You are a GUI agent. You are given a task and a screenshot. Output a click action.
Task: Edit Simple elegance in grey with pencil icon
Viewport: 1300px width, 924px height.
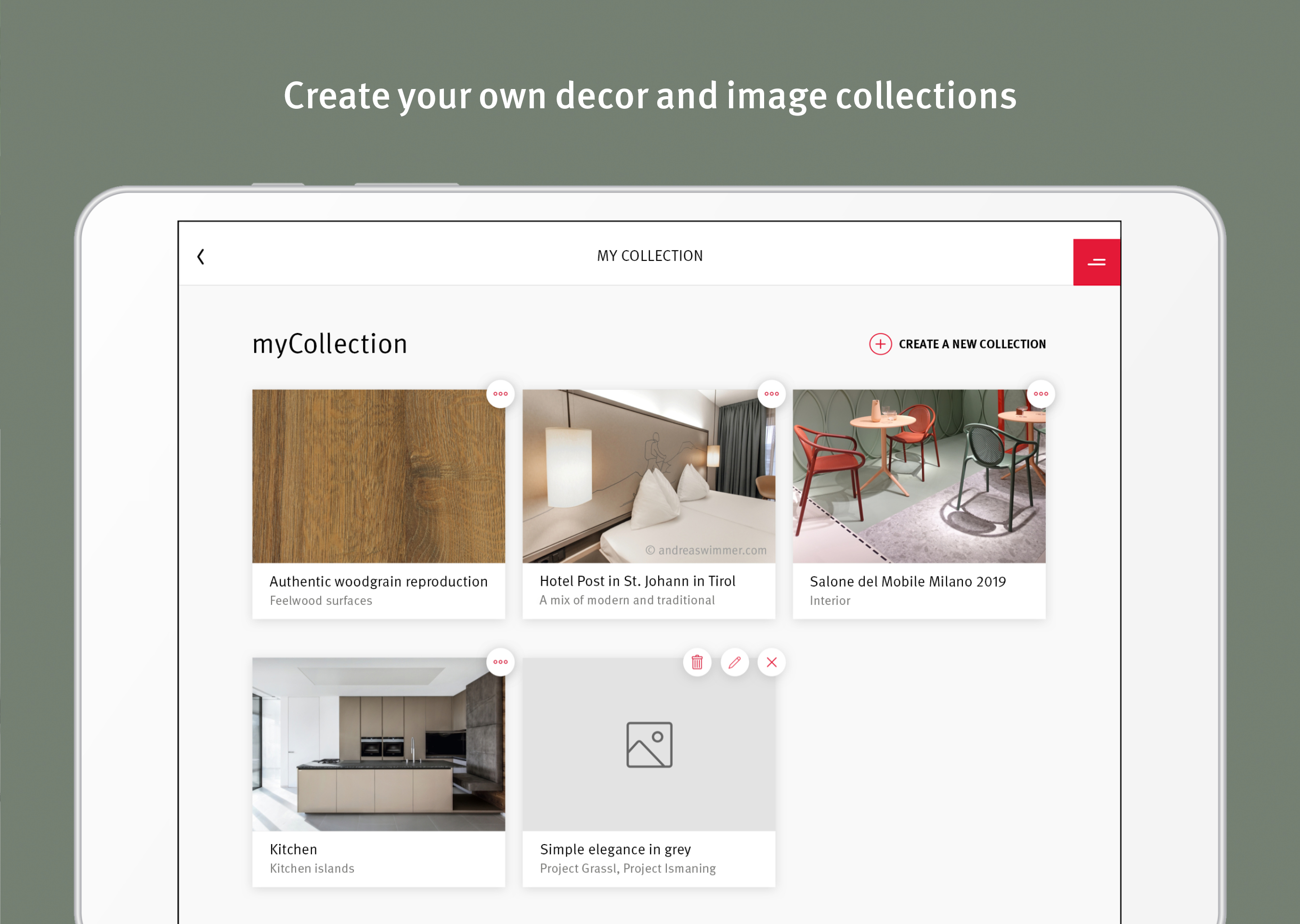pyautogui.click(x=734, y=662)
